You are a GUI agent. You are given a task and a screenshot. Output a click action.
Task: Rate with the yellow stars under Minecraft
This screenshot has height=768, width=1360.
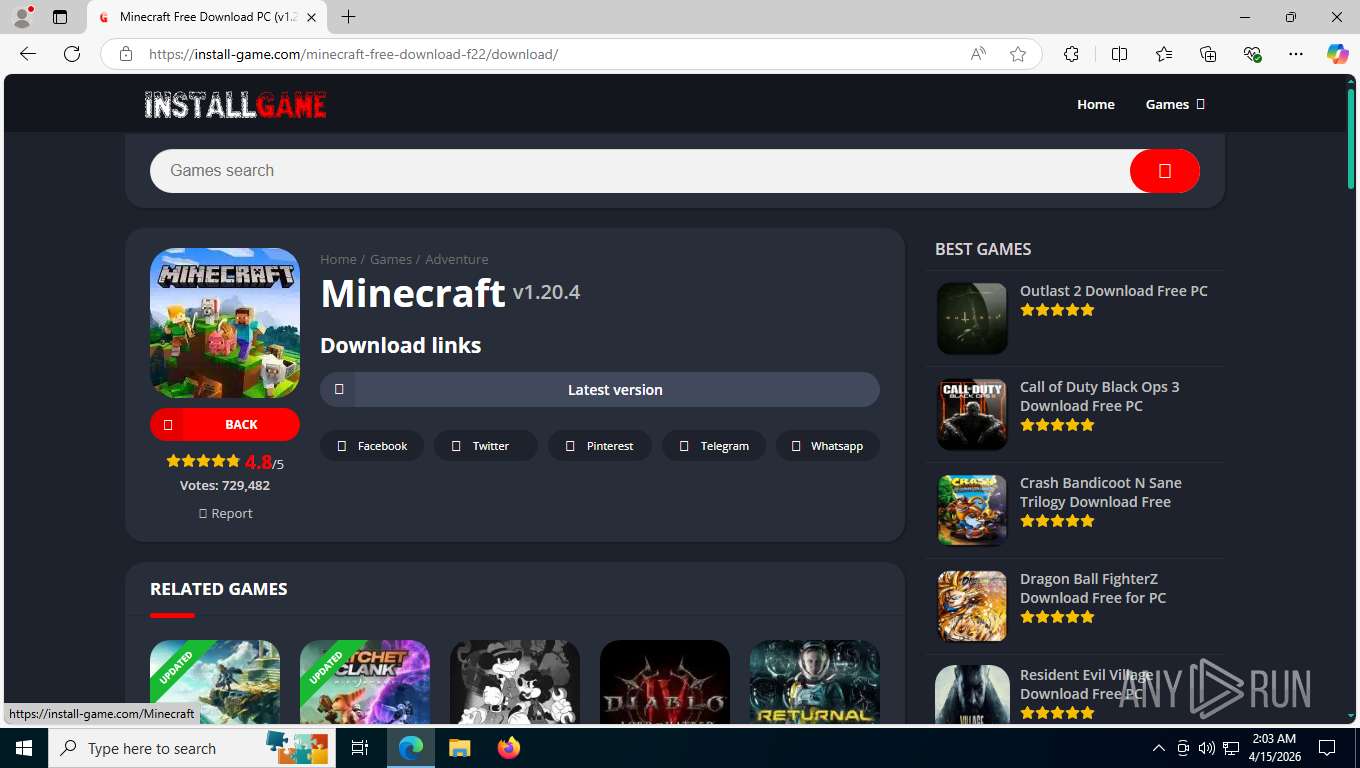[x=203, y=461]
